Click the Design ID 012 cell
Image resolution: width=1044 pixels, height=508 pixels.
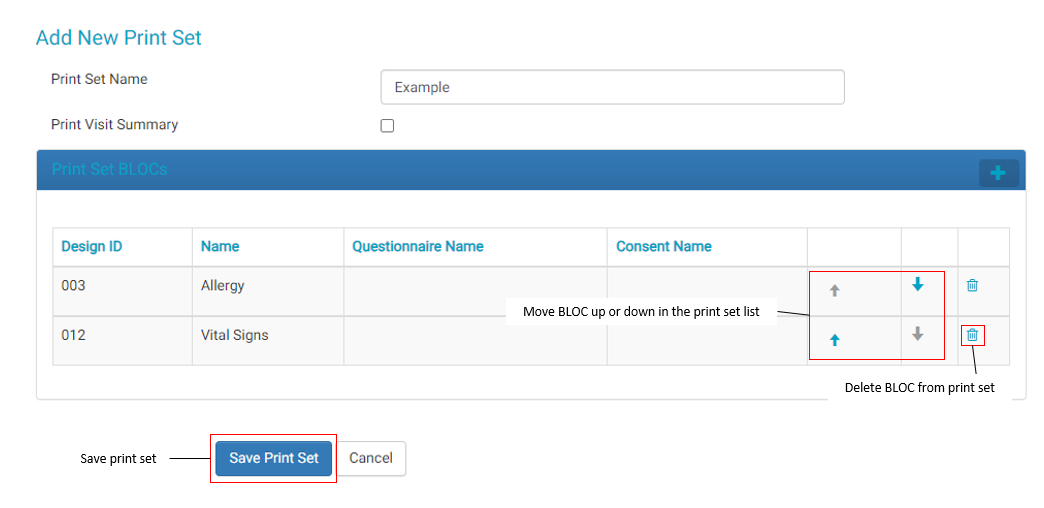coord(74,335)
